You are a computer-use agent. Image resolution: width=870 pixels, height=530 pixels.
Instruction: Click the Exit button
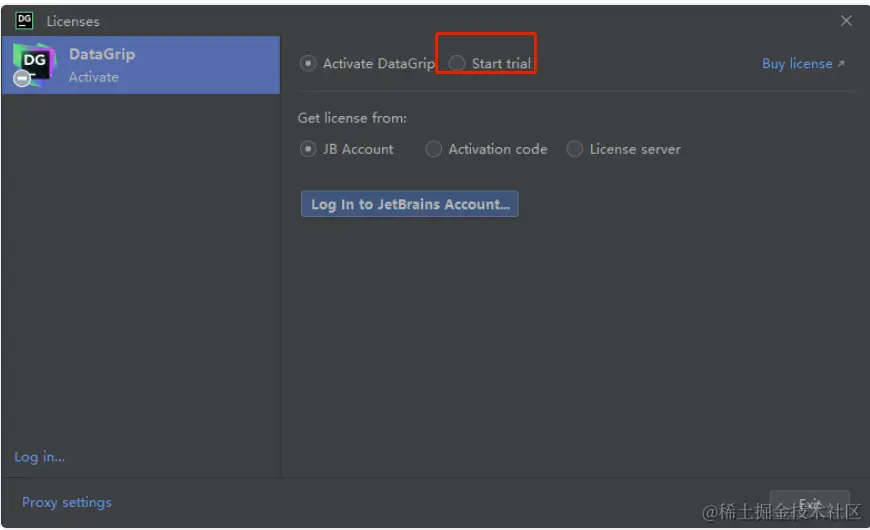click(x=810, y=504)
